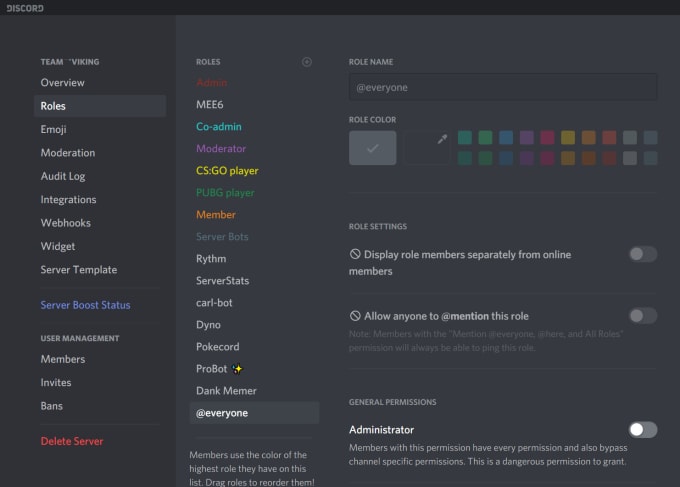Choose the dark orange swatch in bottom row

[588, 158]
